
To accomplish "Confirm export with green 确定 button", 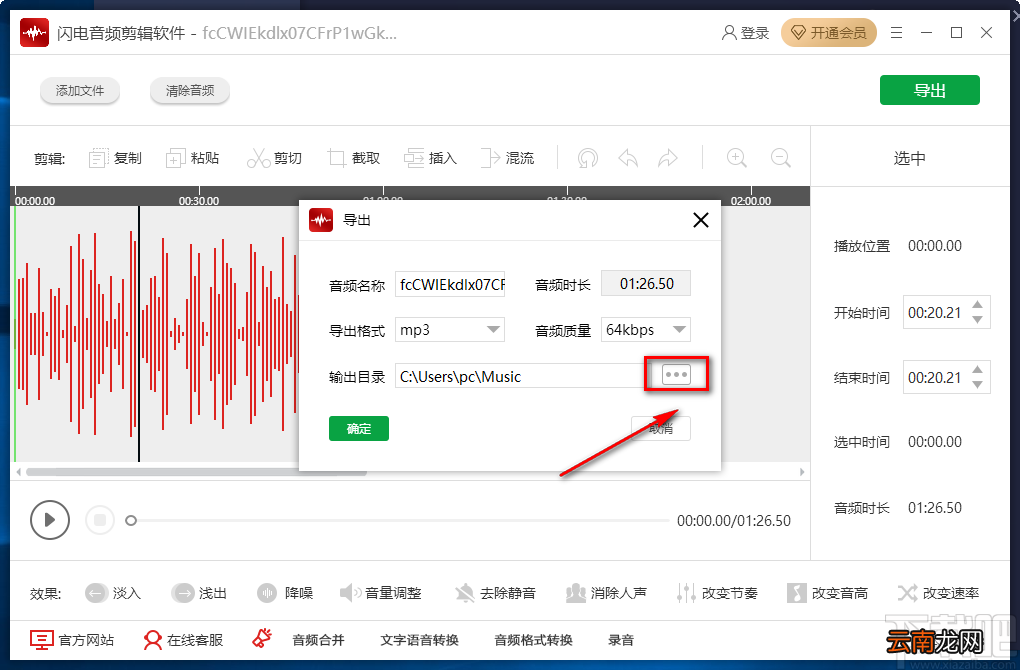I will pyautogui.click(x=358, y=429).
